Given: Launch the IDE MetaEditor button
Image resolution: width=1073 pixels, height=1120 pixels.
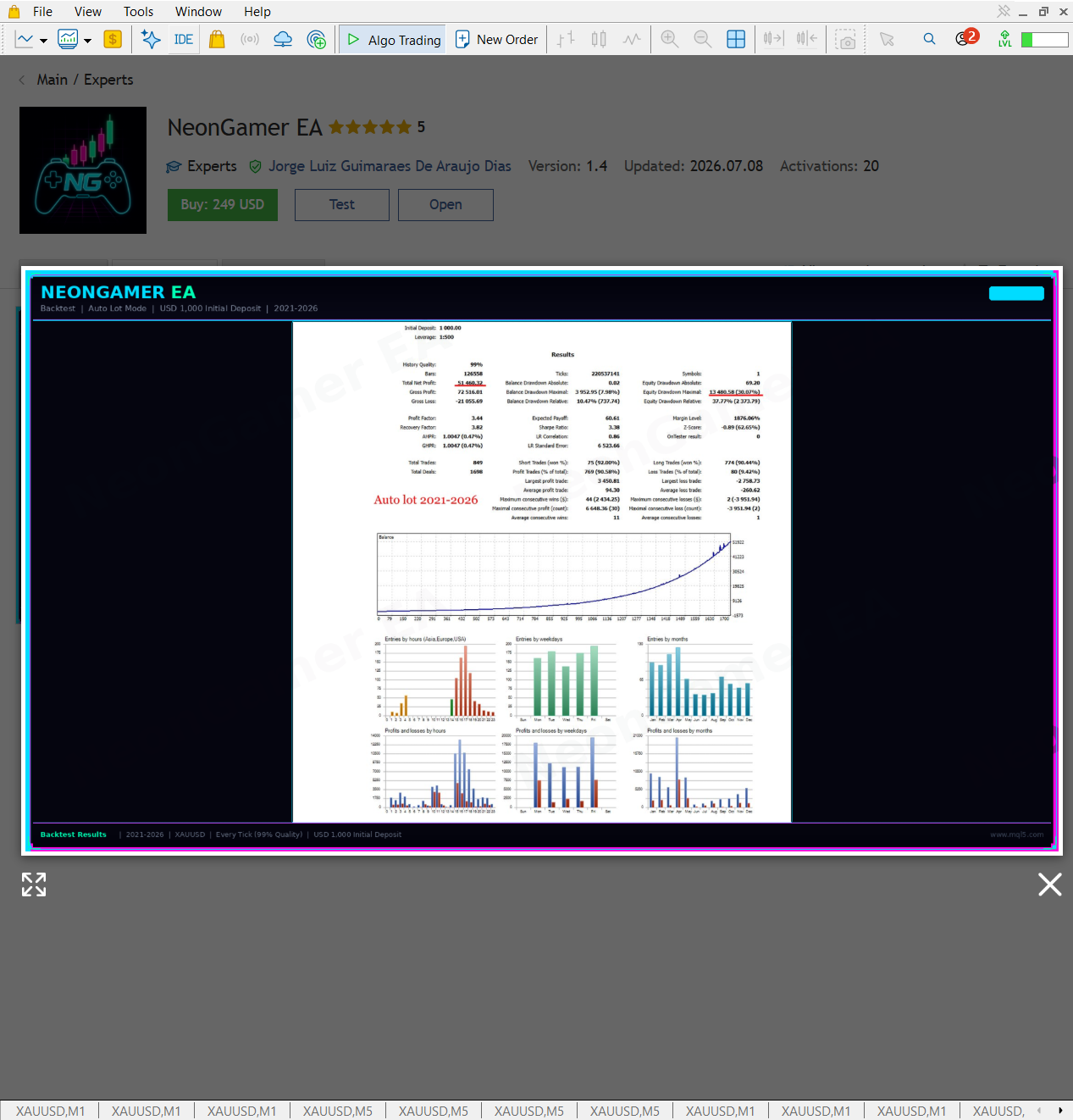Looking at the screenshot, I should point(183,39).
